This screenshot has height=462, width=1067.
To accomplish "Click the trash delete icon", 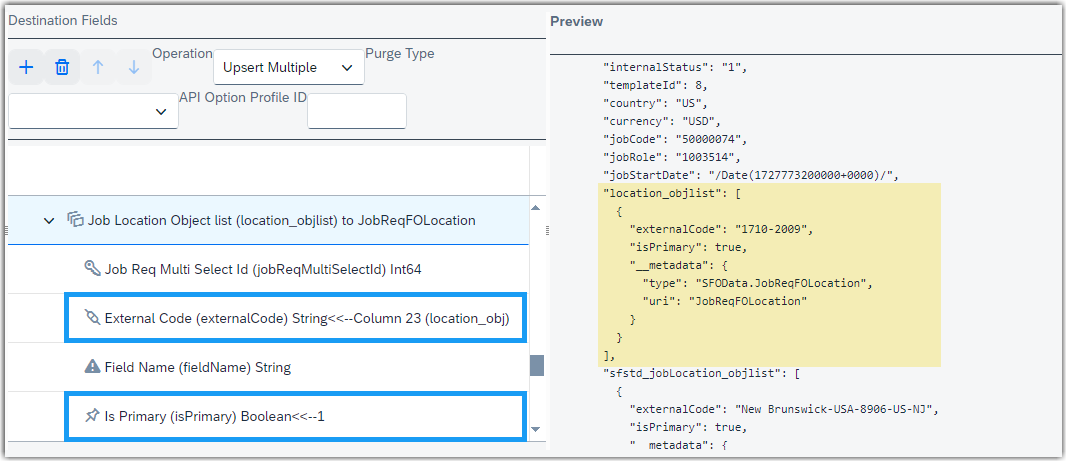I will 62,67.
